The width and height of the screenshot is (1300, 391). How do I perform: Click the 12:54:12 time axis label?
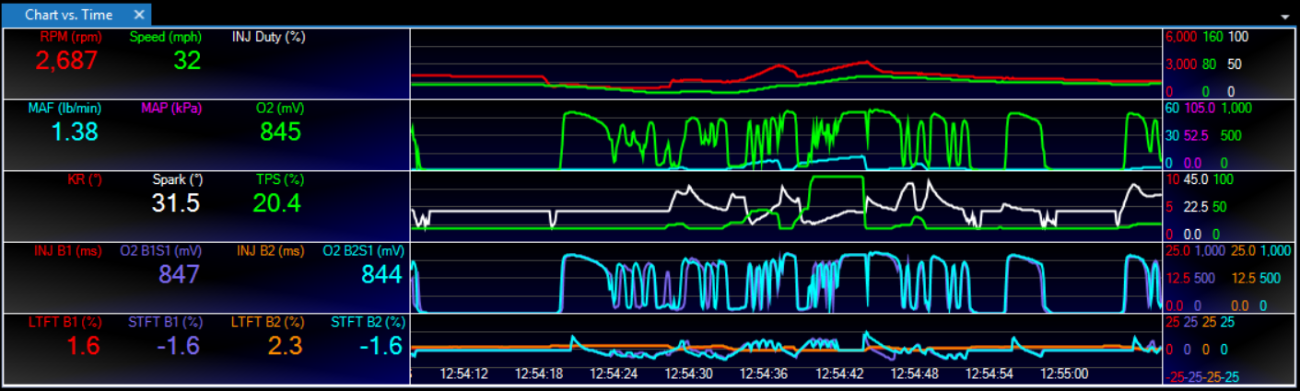coord(464,373)
